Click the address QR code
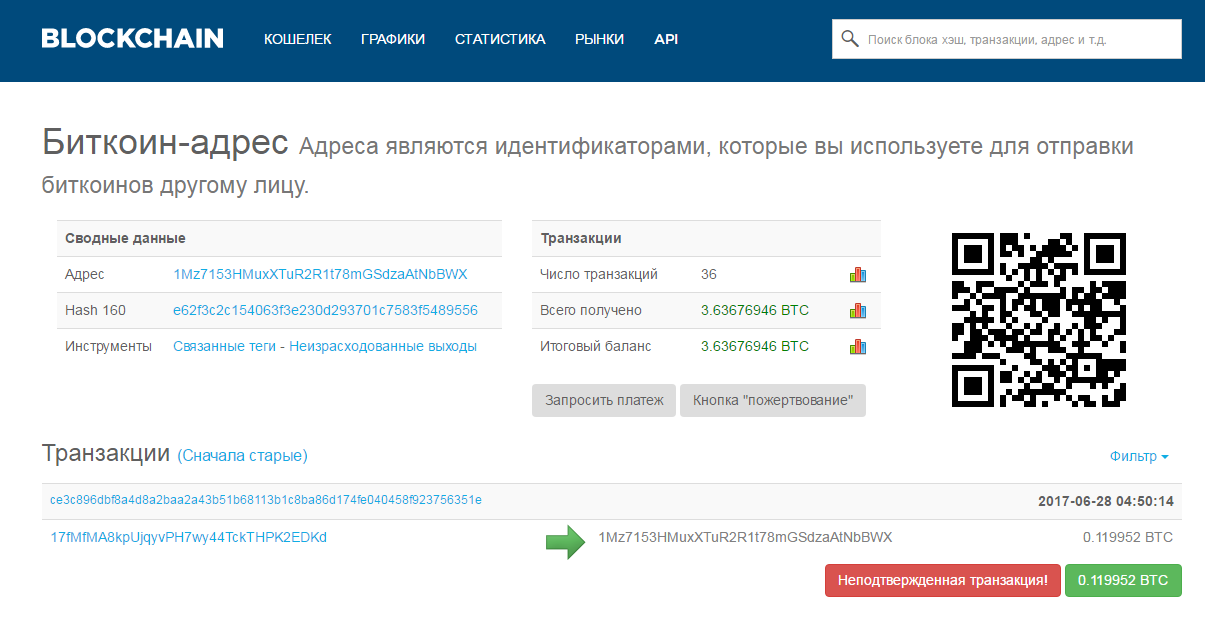1205x619 pixels. point(1039,320)
